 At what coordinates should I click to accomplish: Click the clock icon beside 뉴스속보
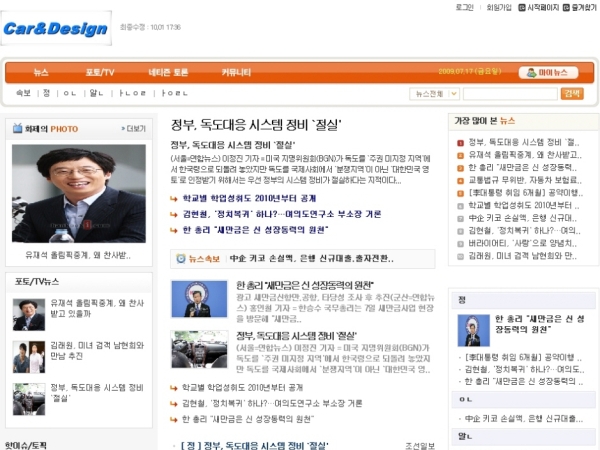181,259
